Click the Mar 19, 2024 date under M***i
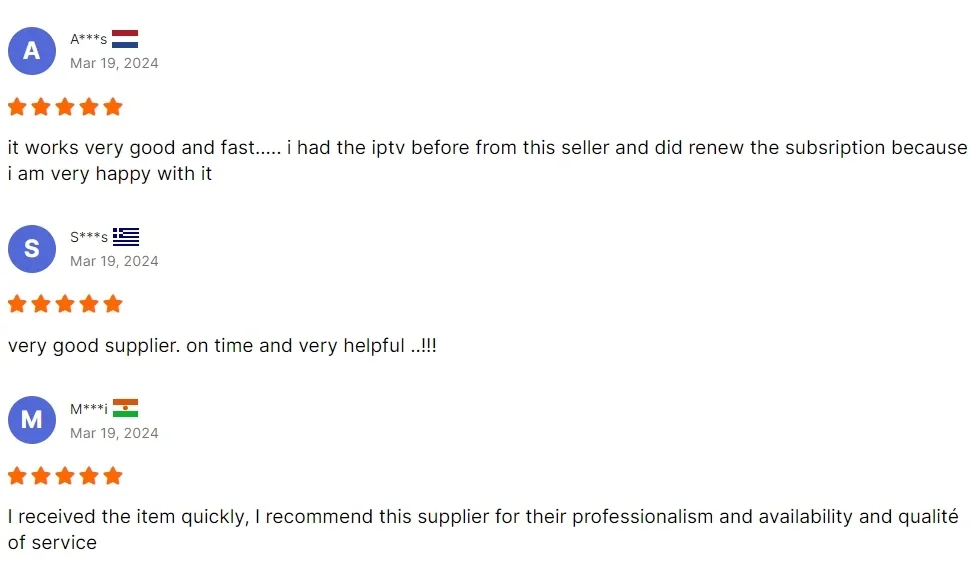979x587 pixels. click(x=114, y=433)
